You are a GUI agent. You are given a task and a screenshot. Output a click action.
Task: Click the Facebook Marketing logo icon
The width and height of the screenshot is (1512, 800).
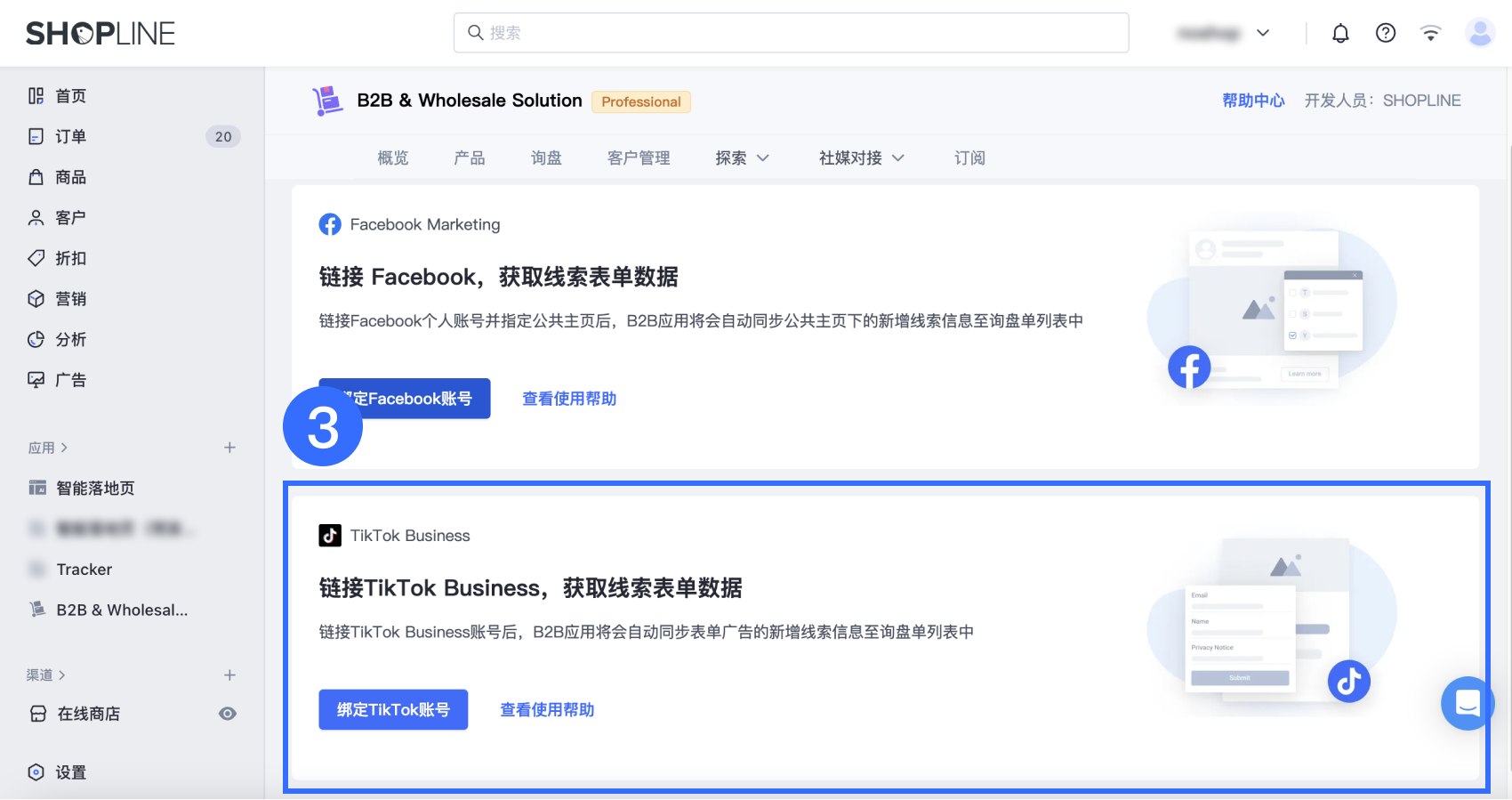[330, 224]
